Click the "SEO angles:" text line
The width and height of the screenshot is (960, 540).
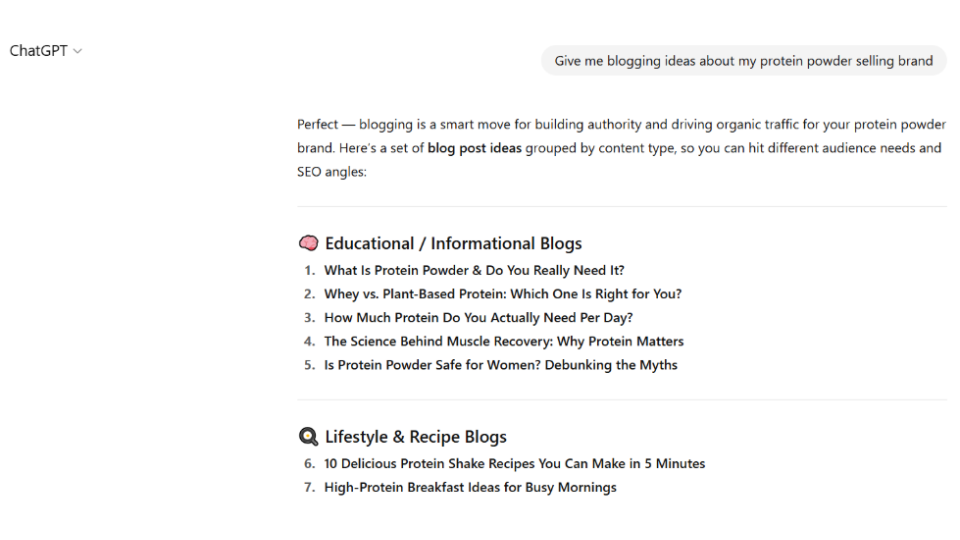(x=332, y=172)
